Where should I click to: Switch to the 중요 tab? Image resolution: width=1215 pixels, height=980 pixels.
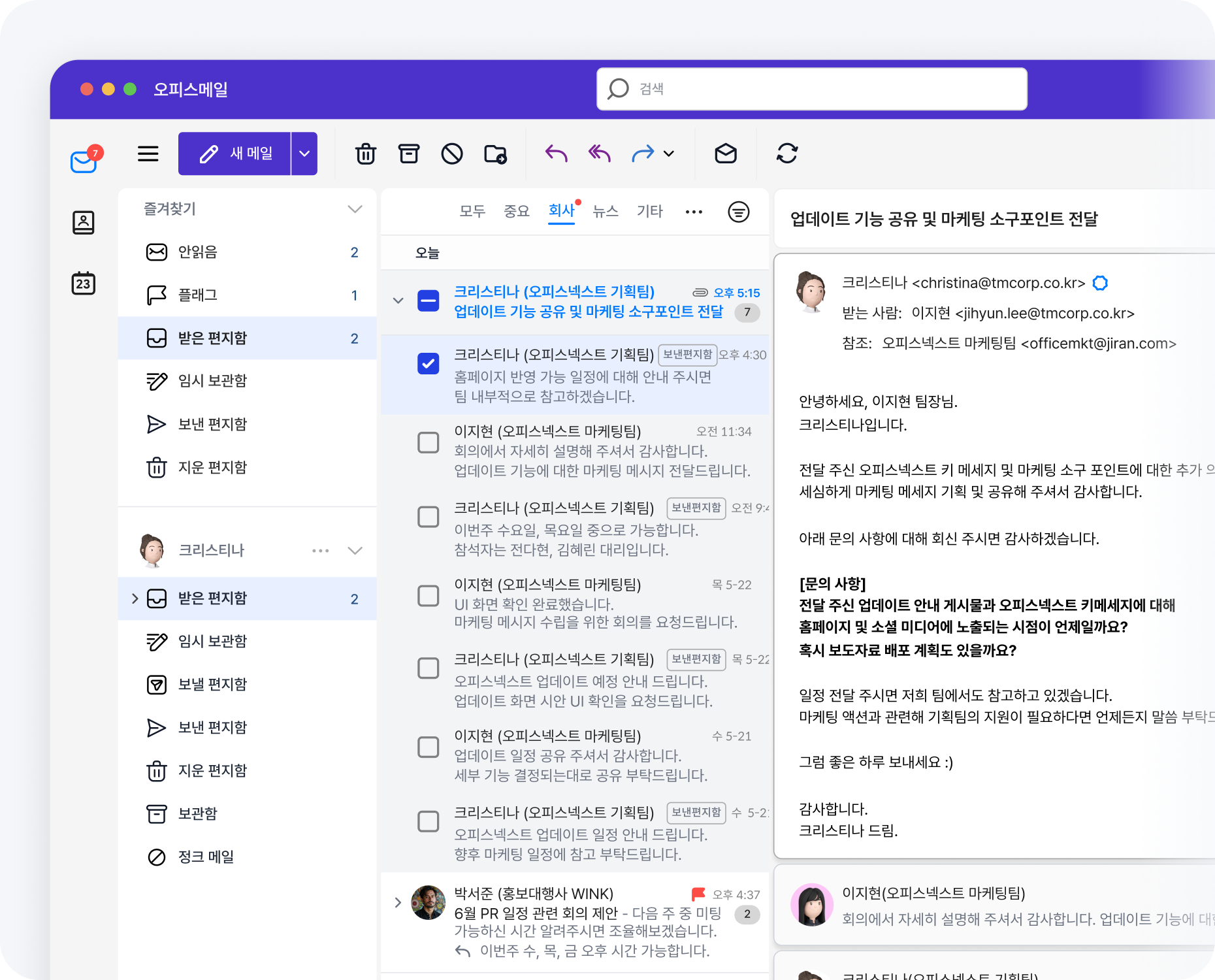point(516,211)
